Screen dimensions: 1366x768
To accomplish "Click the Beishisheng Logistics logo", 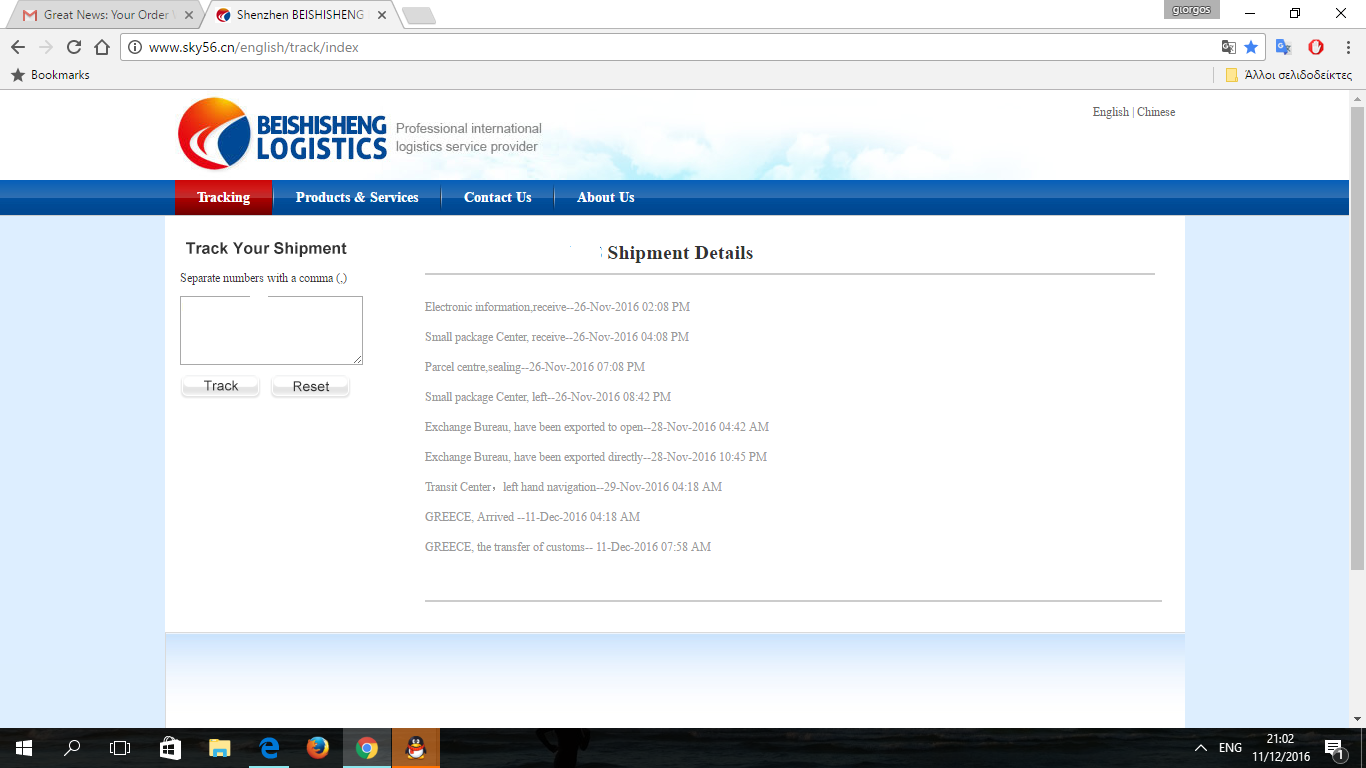I will coord(282,134).
